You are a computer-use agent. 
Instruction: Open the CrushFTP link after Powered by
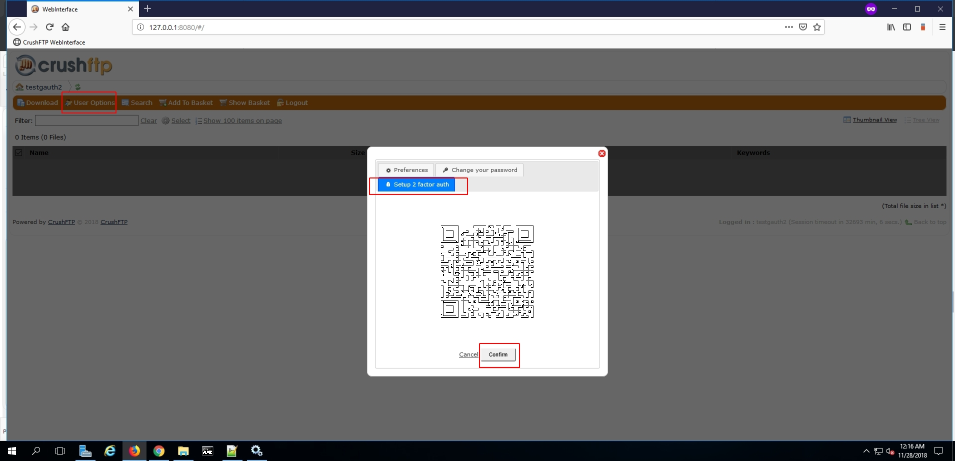62,222
